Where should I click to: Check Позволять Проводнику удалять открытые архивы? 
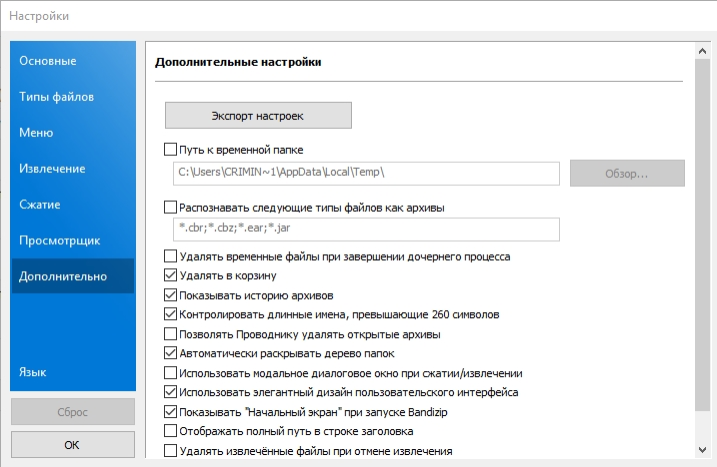coord(170,334)
